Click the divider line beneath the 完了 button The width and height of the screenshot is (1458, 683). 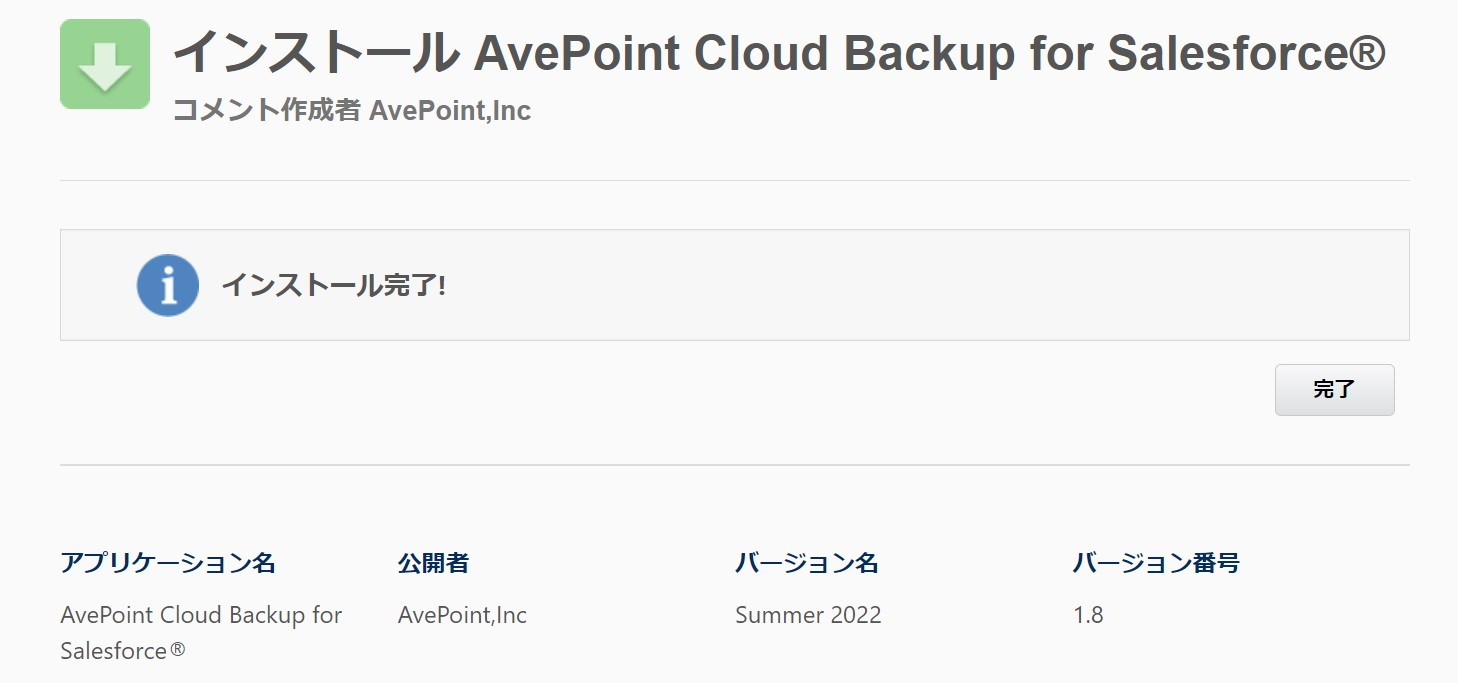pos(735,465)
